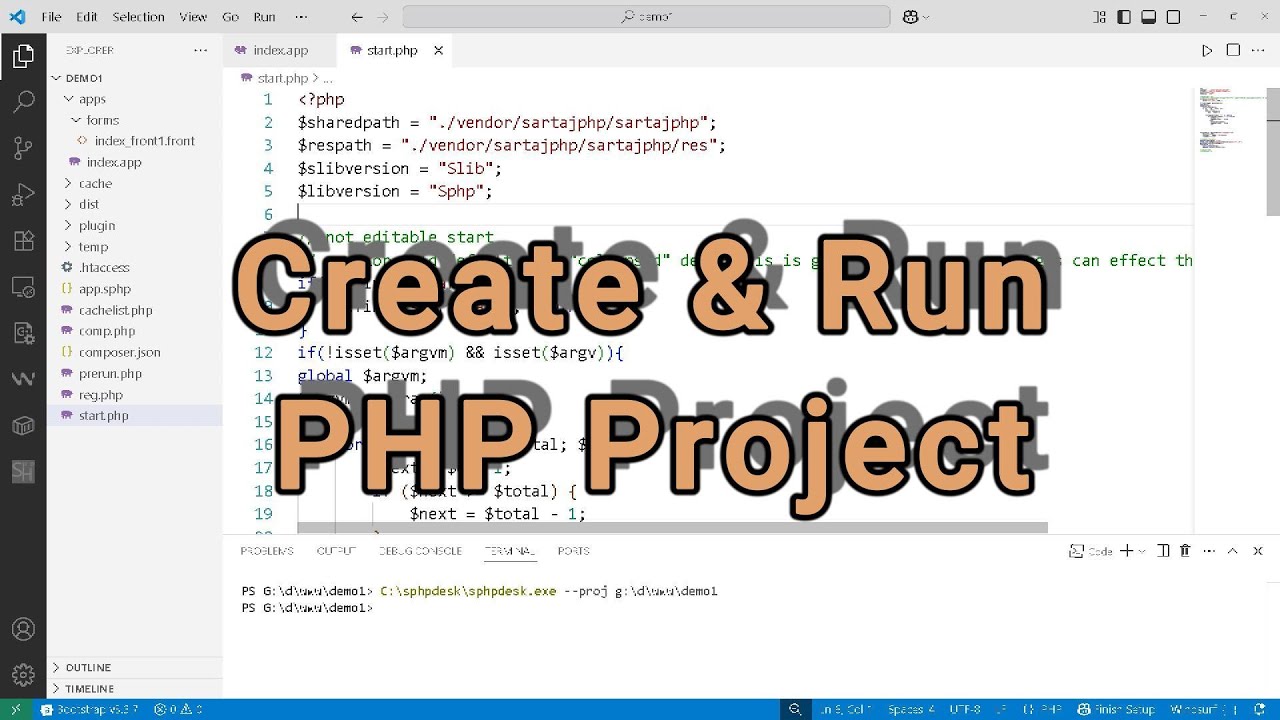Open the File menu

click(x=51, y=17)
